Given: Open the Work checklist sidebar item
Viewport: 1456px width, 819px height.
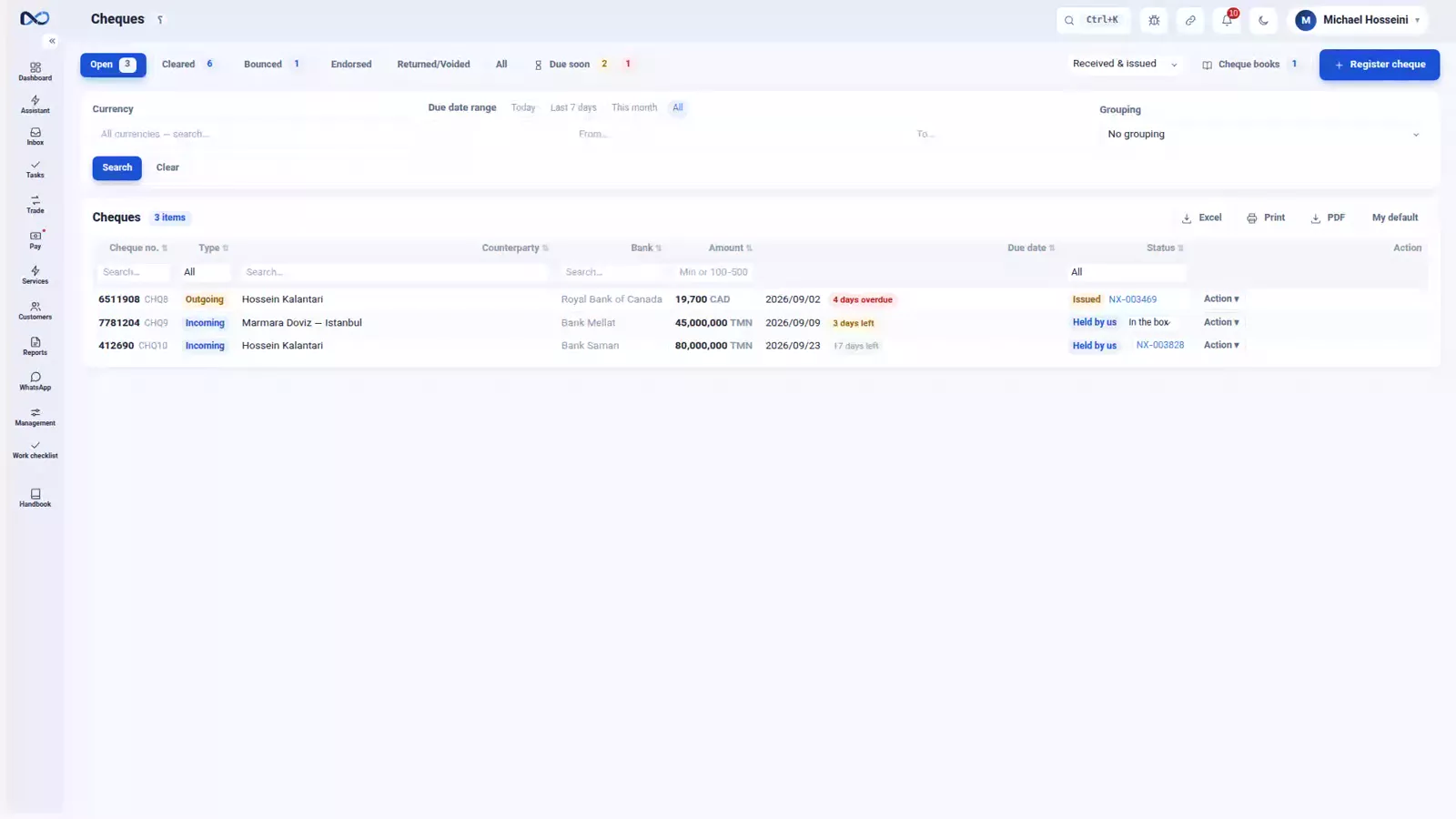Looking at the screenshot, I should [x=35, y=450].
